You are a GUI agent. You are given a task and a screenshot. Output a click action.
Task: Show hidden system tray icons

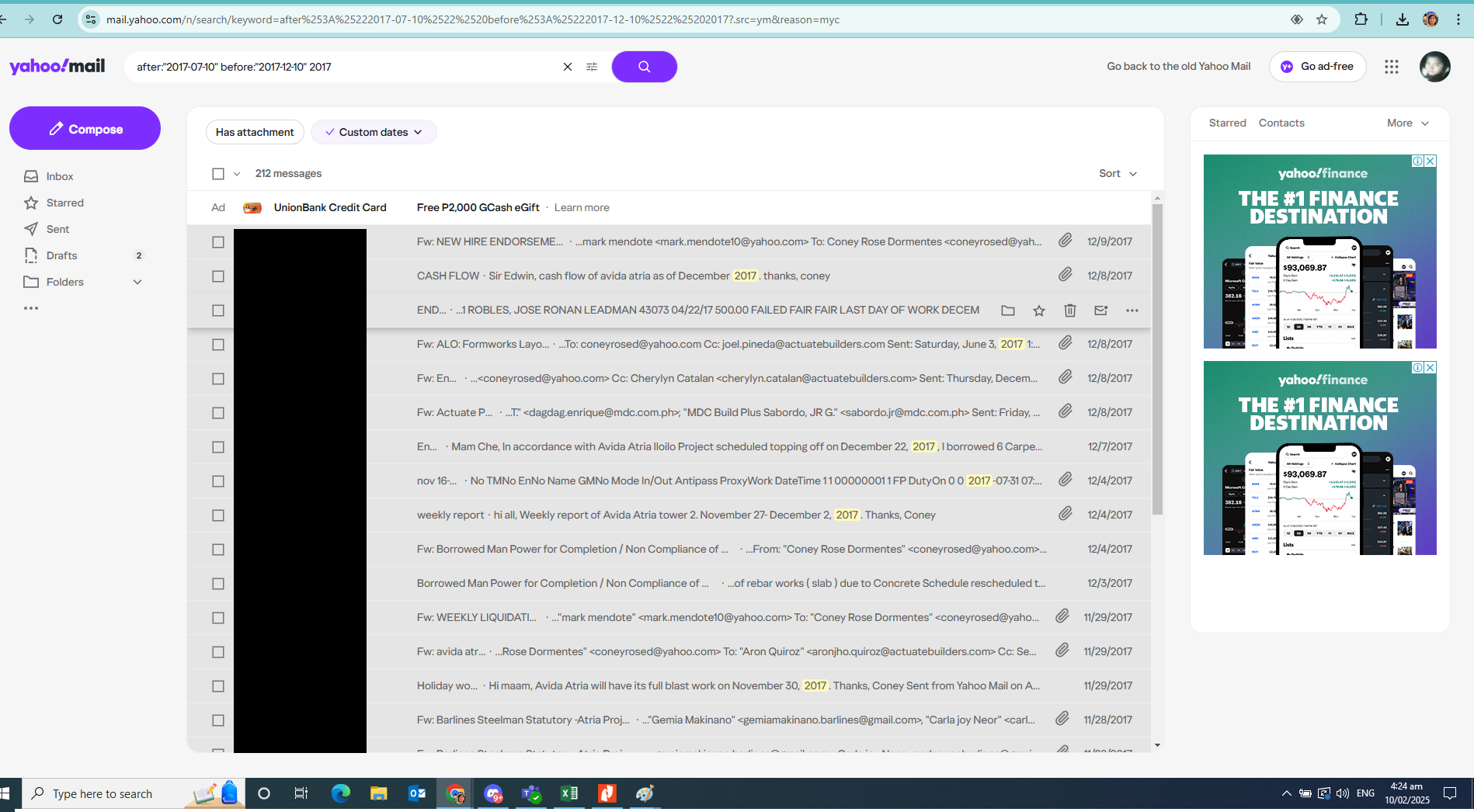click(x=1286, y=793)
